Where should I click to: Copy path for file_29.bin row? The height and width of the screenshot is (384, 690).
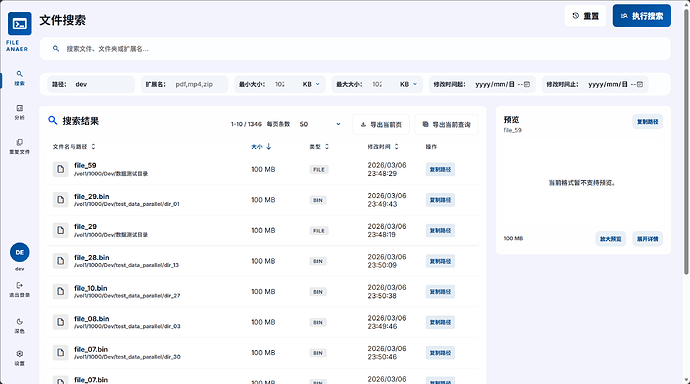pos(440,200)
